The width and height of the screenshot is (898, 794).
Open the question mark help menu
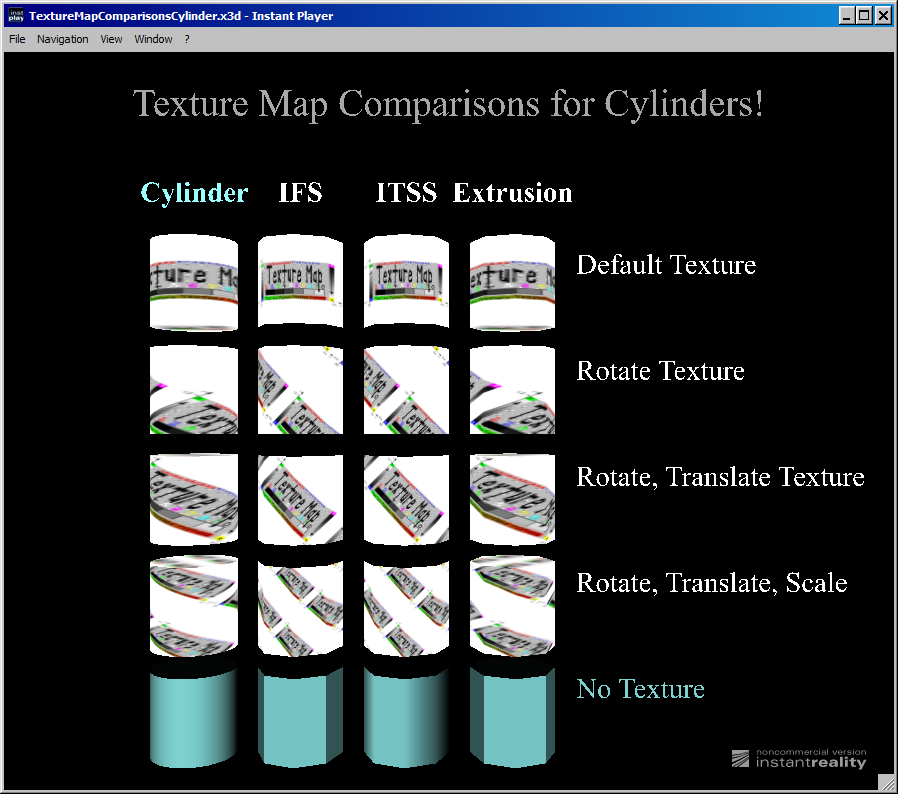pos(187,39)
